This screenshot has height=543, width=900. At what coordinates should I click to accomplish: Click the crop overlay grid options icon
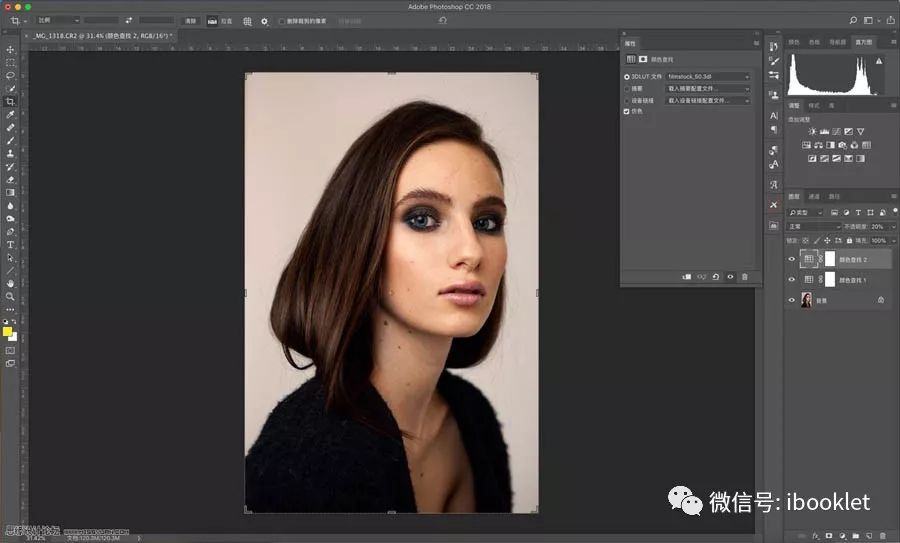[x=247, y=20]
